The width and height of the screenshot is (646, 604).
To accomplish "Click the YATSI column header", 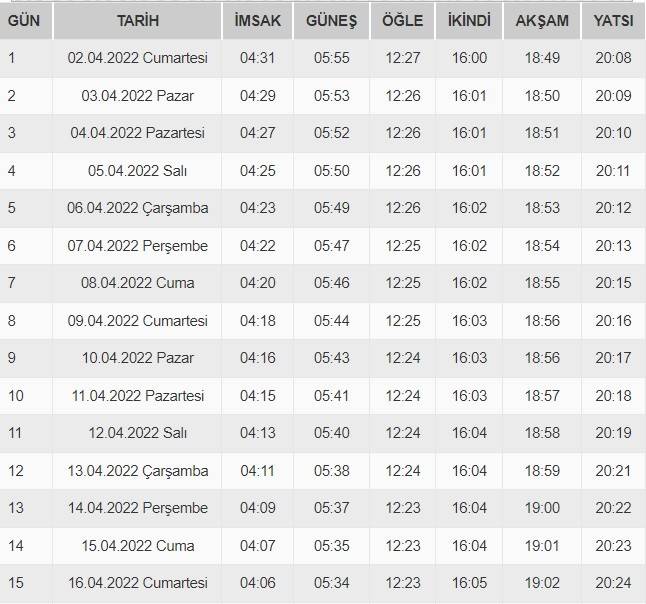I will 612,20.
